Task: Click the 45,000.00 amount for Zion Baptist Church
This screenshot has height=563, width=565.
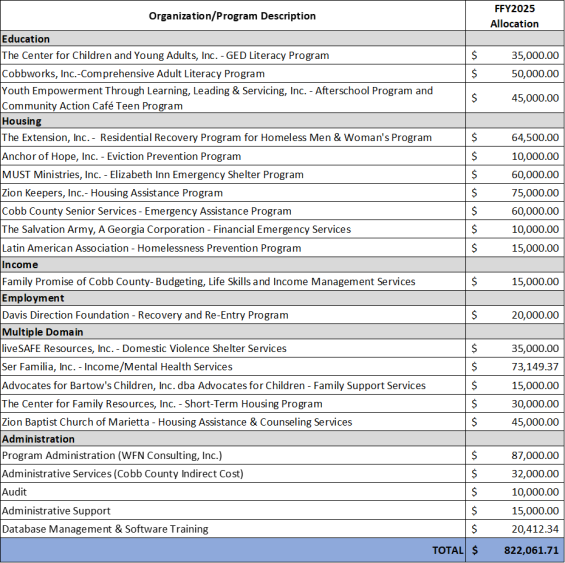Action: click(535, 422)
